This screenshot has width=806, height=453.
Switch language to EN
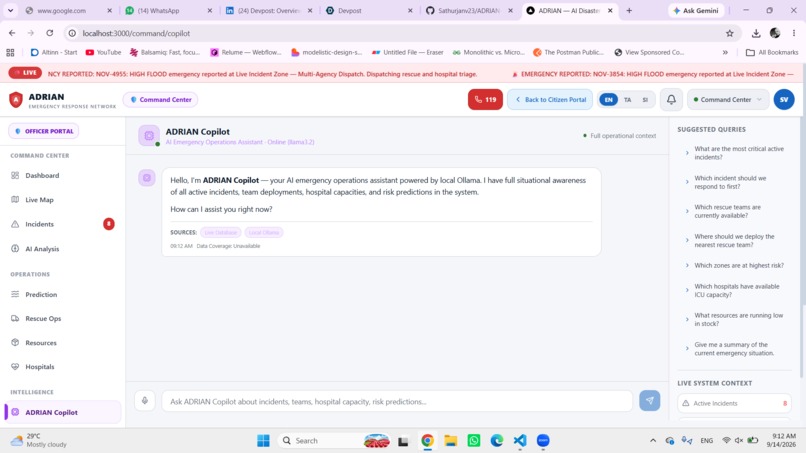pyautogui.click(x=609, y=100)
